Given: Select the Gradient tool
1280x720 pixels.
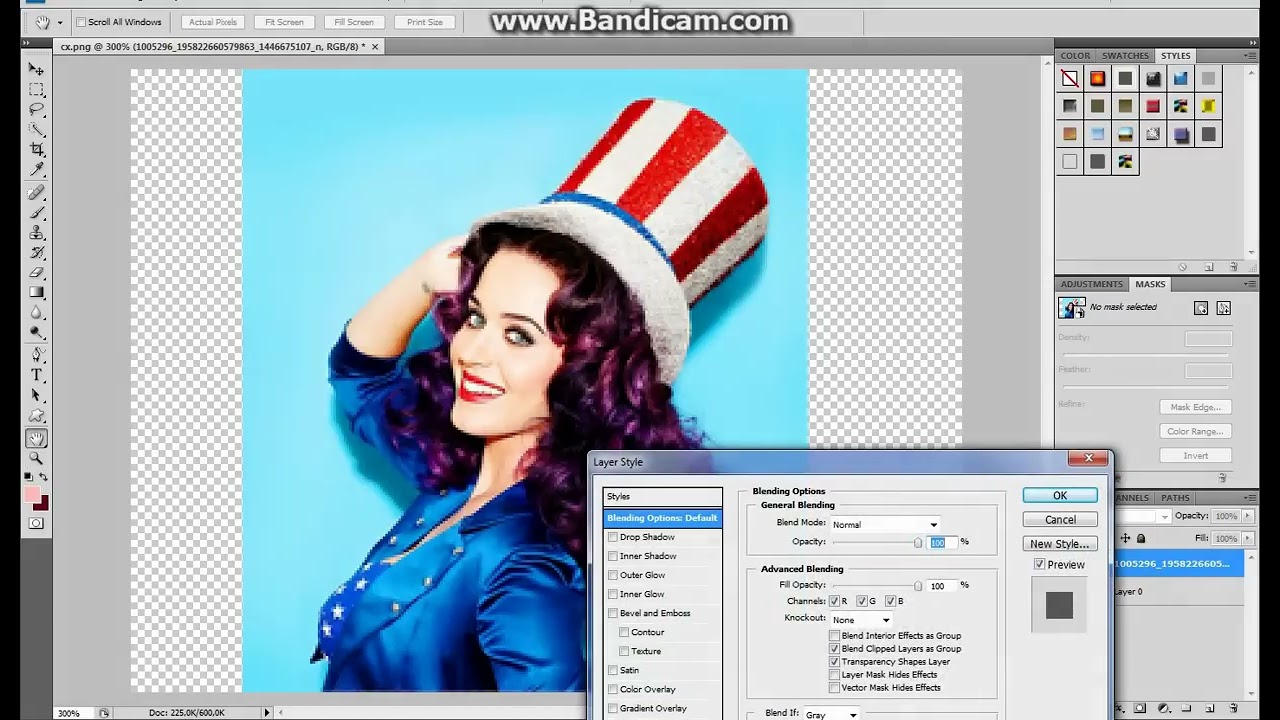Looking at the screenshot, I should [36, 292].
